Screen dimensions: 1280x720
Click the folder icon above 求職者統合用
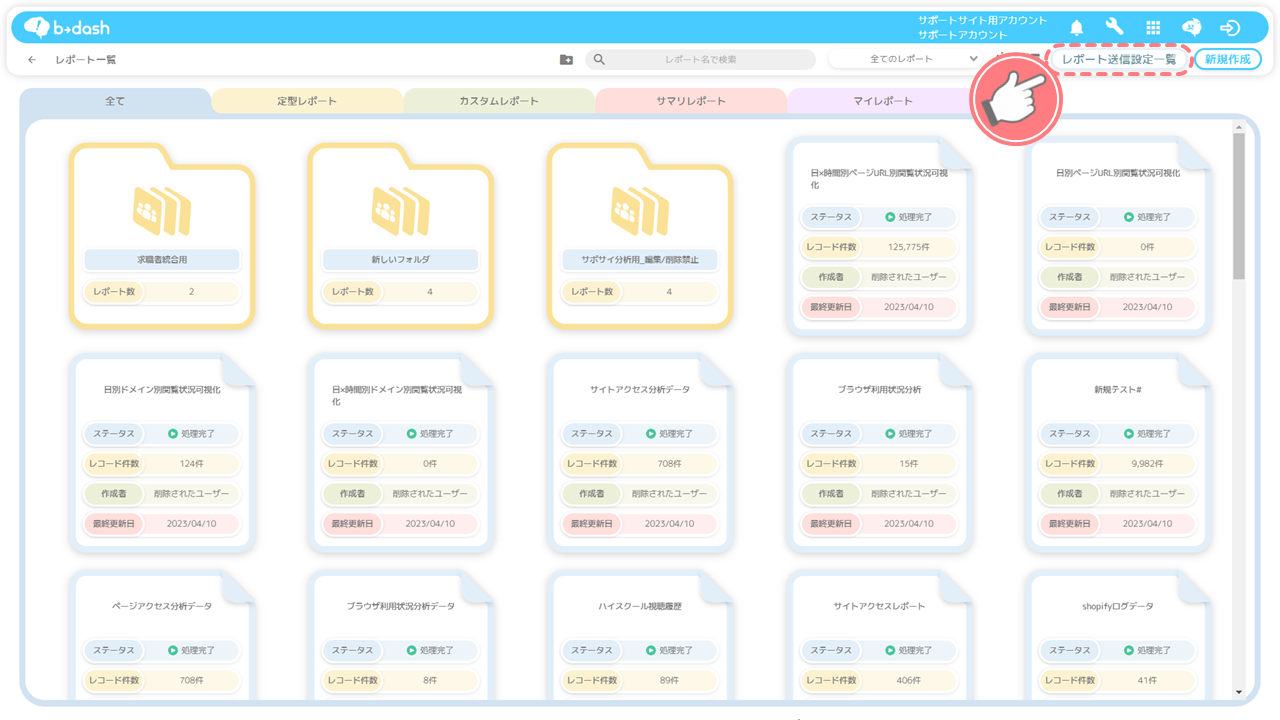(162, 211)
